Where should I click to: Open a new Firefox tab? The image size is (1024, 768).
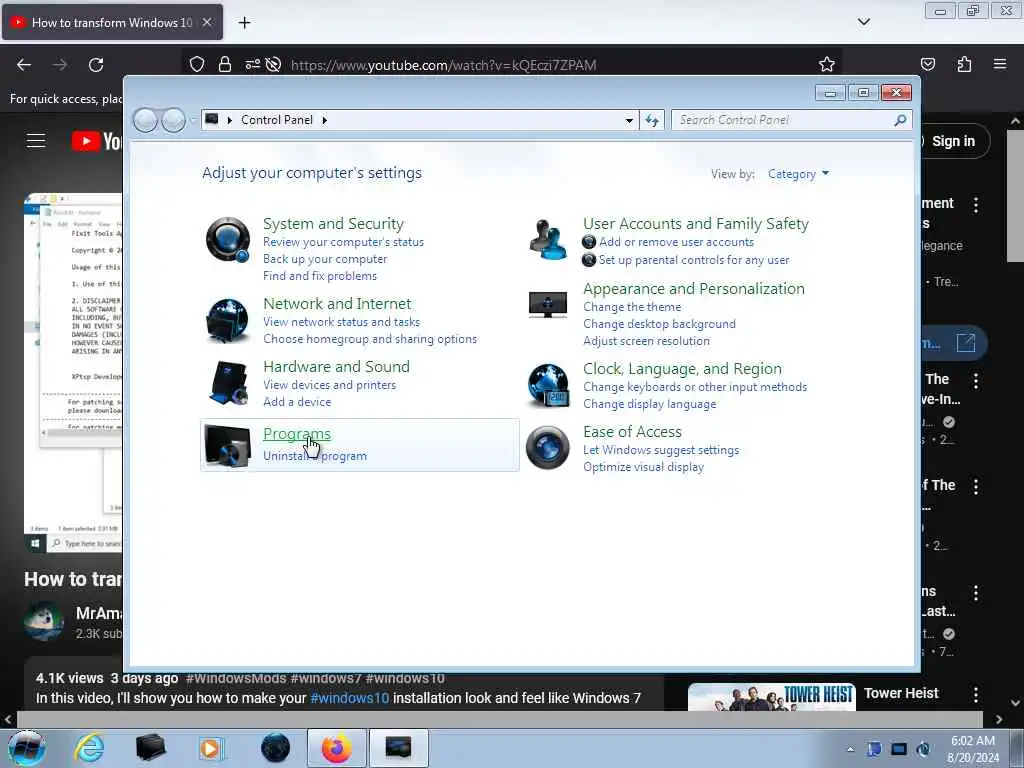click(x=244, y=23)
